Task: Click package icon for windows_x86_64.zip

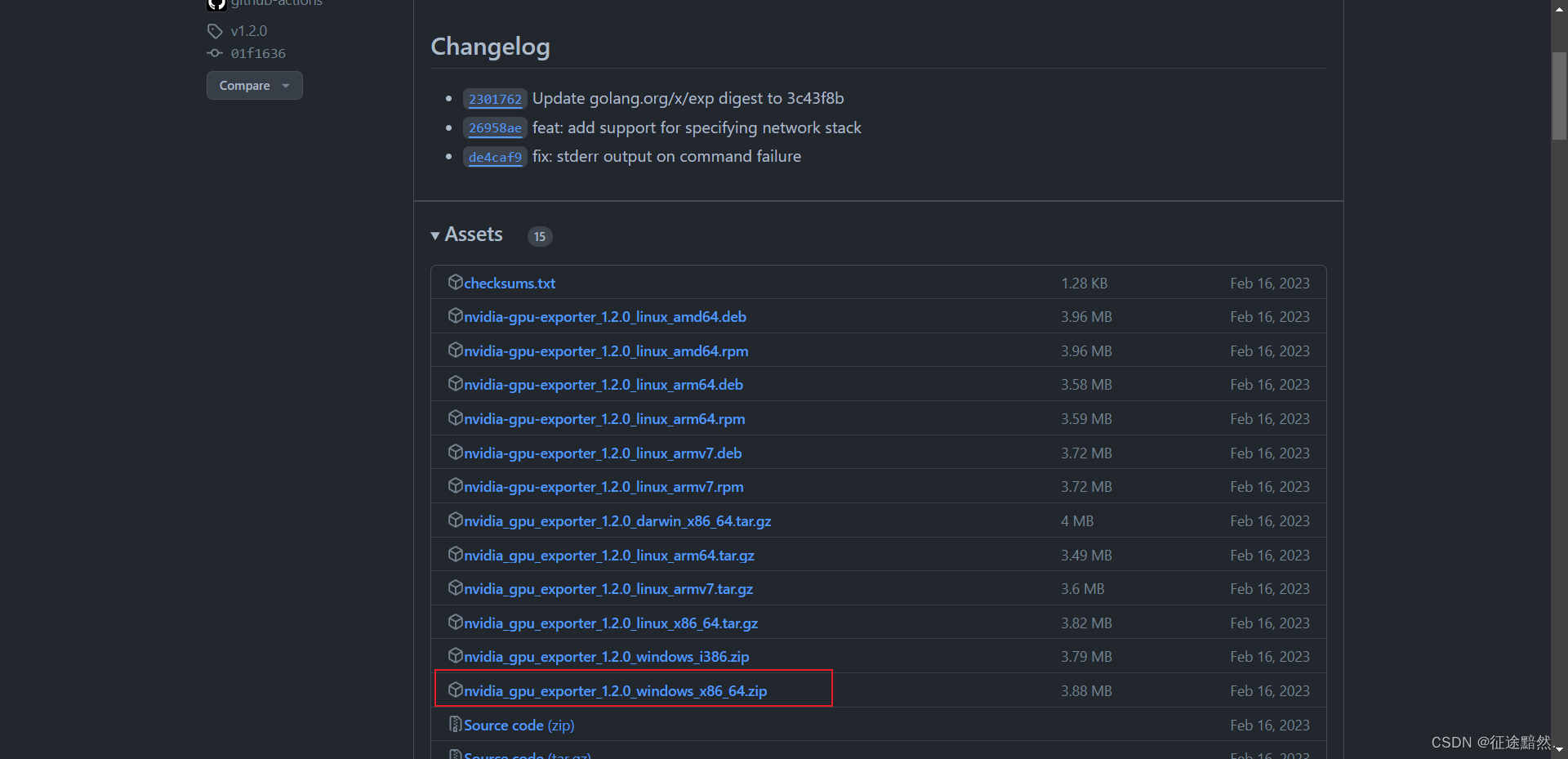Action: (x=456, y=690)
